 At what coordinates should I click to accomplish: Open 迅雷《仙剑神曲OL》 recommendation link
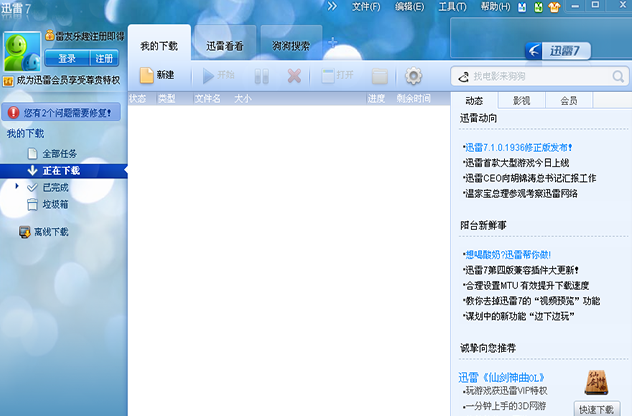pos(502,378)
